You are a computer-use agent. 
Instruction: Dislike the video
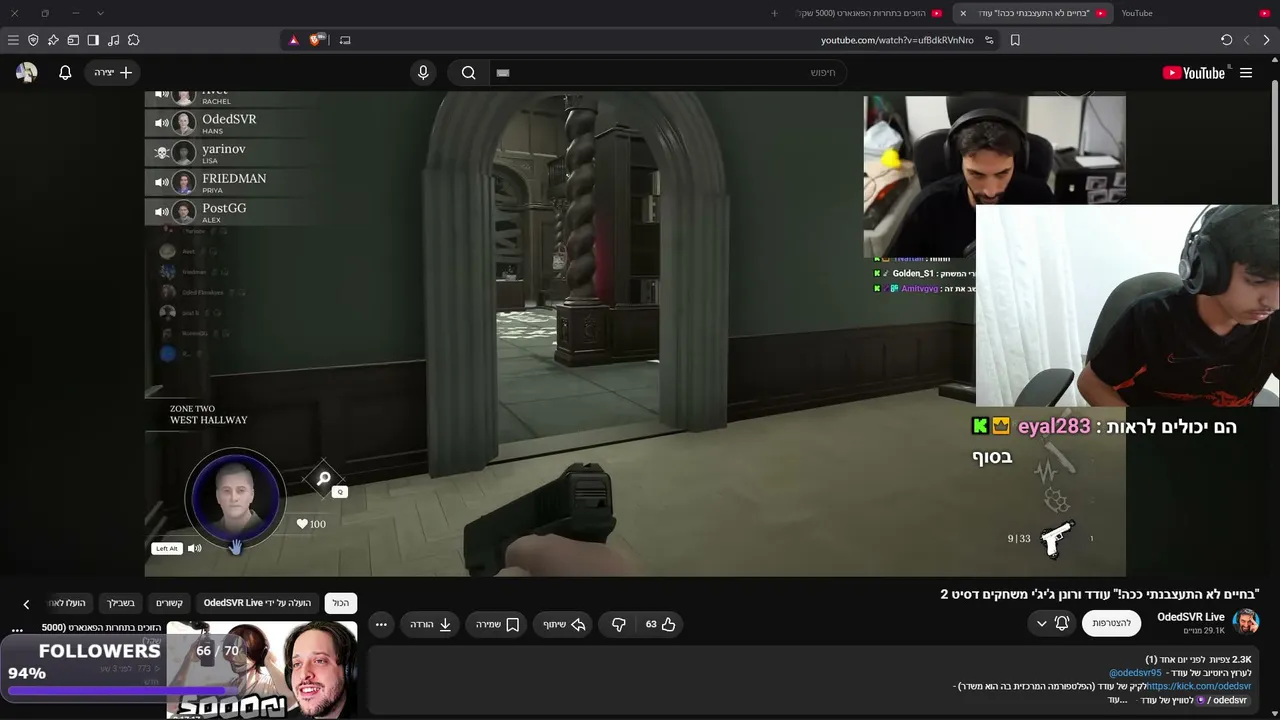tap(619, 624)
